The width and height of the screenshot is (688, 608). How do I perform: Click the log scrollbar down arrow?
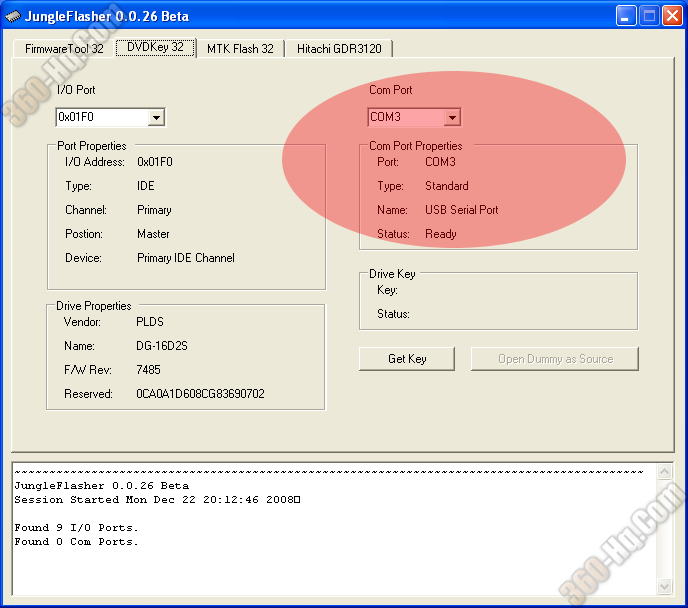coord(665,586)
